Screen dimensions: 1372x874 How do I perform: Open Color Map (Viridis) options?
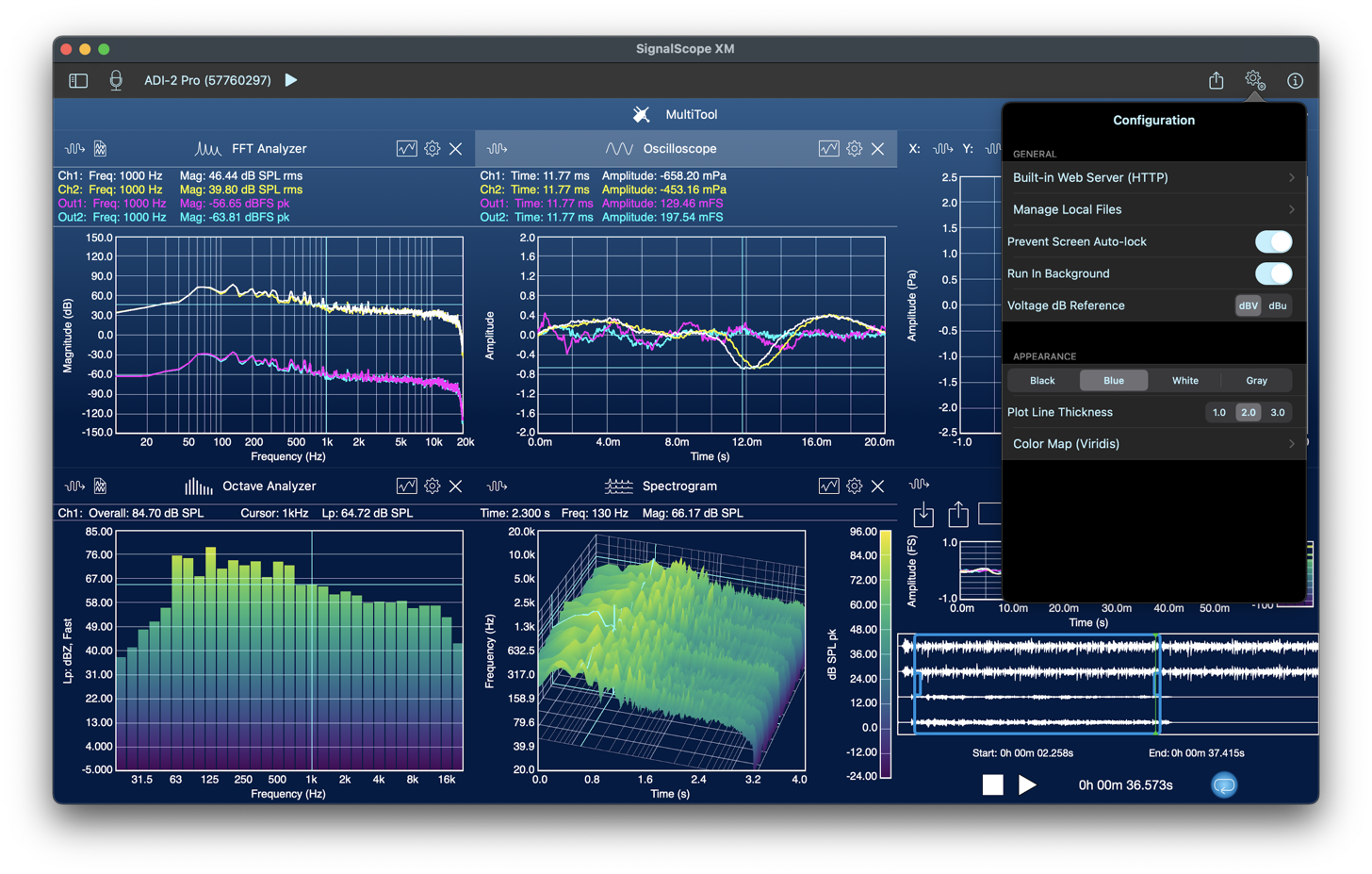[1154, 444]
